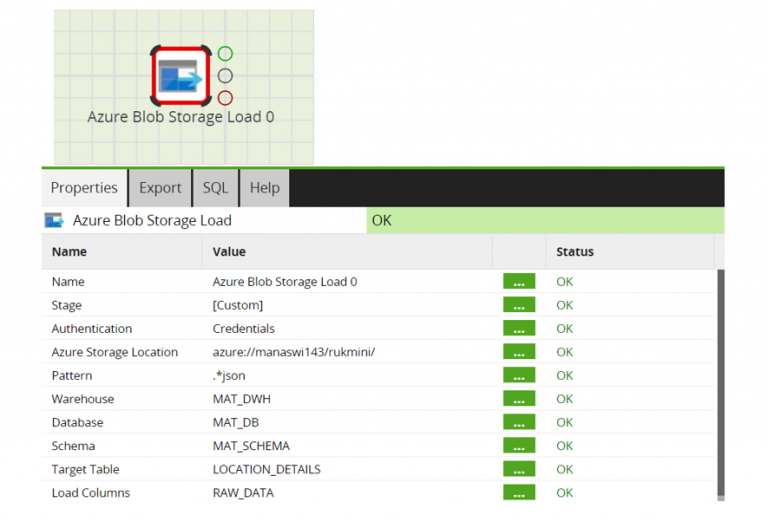This screenshot has height=528, width=768.
Task: Open the Pattern property editor button
Action: click(518, 376)
